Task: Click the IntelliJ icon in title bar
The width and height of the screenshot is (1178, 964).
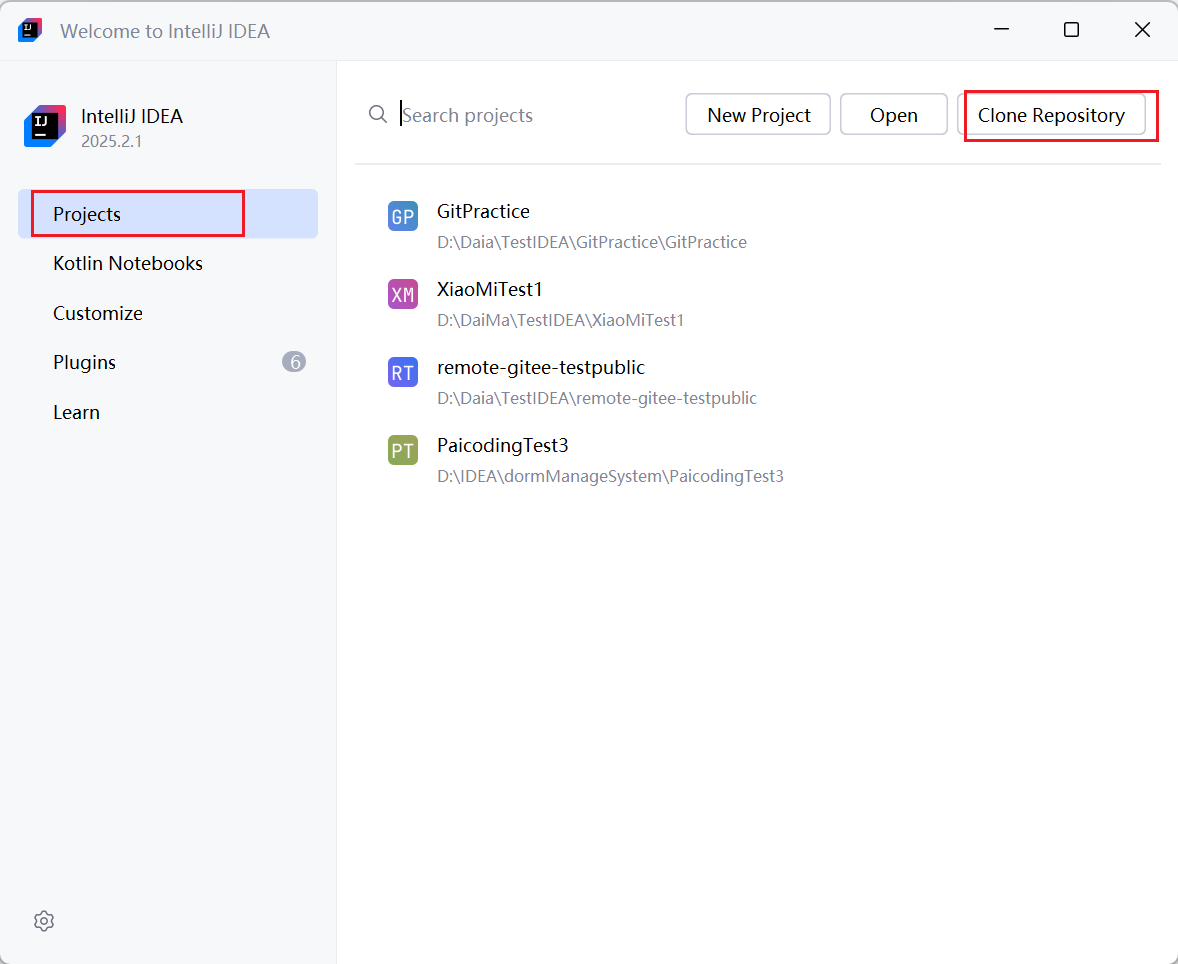Action: 30,30
